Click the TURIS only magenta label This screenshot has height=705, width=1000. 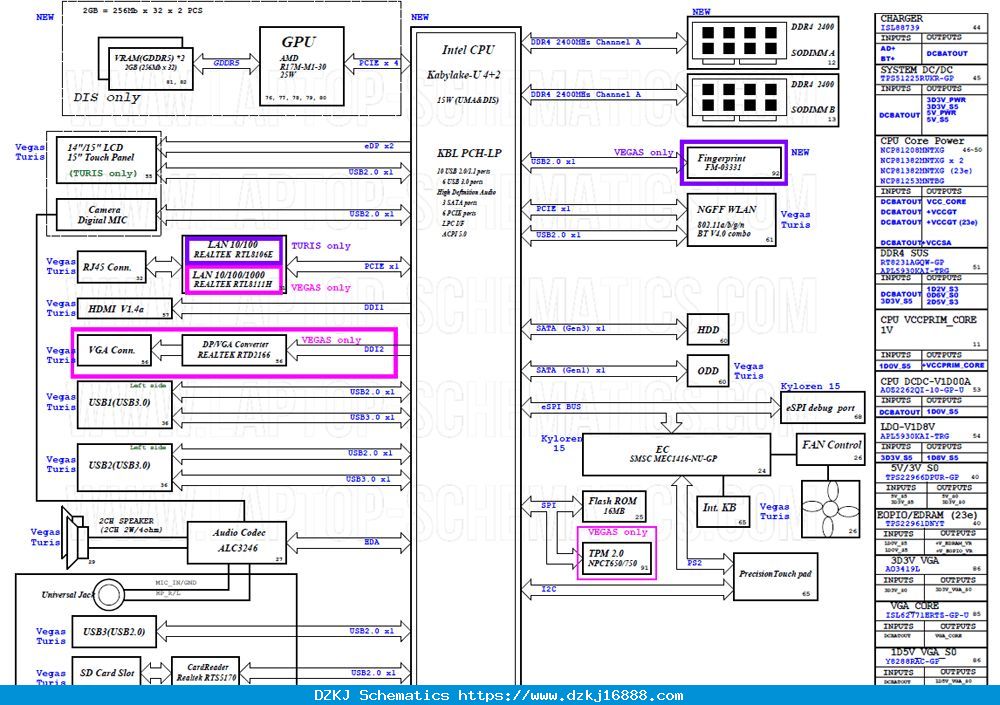click(321, 246)
